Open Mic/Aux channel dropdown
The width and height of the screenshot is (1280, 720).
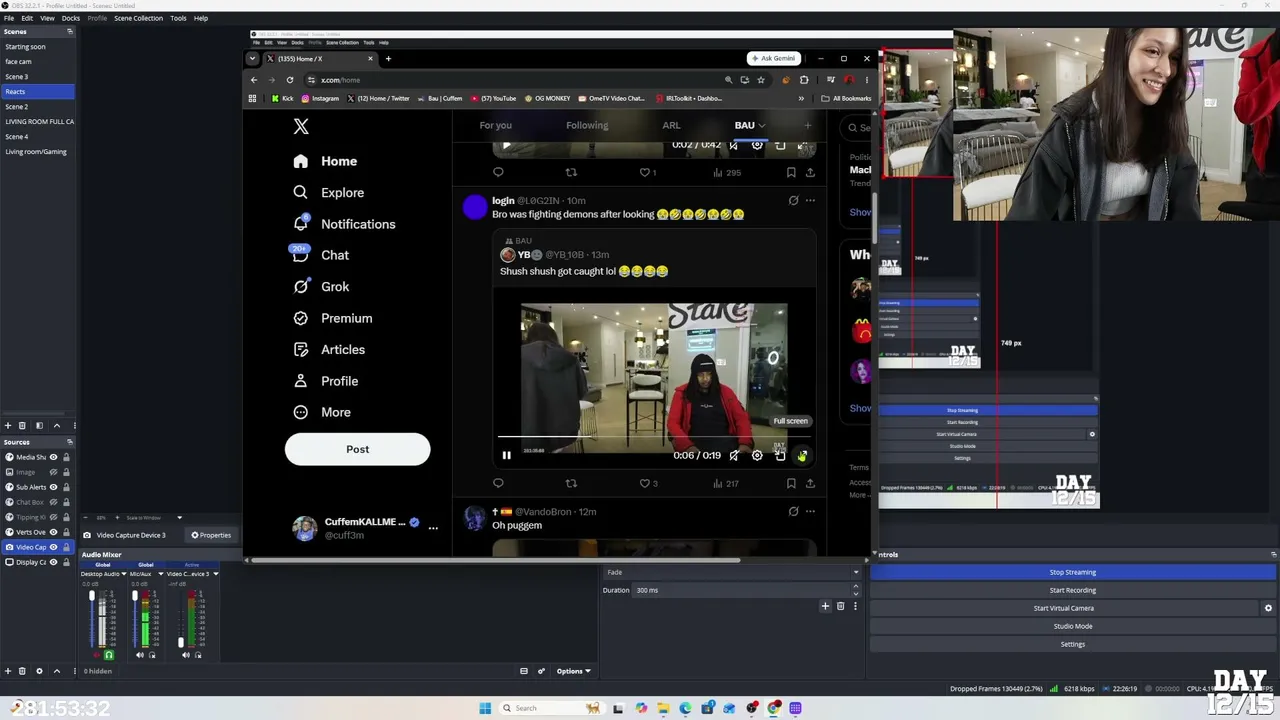[159, 574]
